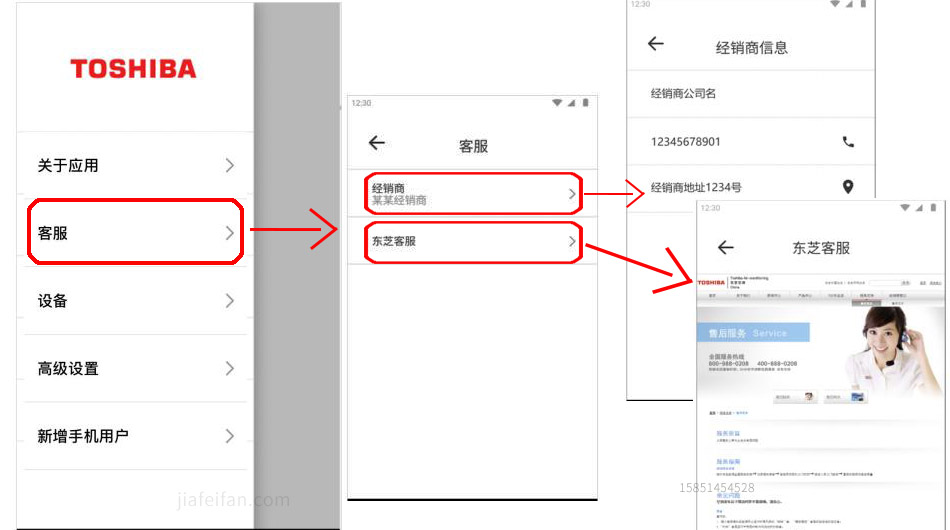This screenshot has height=530, width=950.
Task: Select the 客服 screen title text
Action: click(x=473, y=146)
